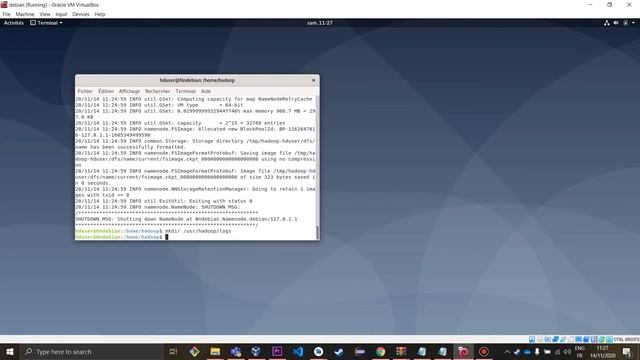This screenshot has height=360, width=640.
Task: Click GNOME power icon in top bar
Action: (625, 23)
